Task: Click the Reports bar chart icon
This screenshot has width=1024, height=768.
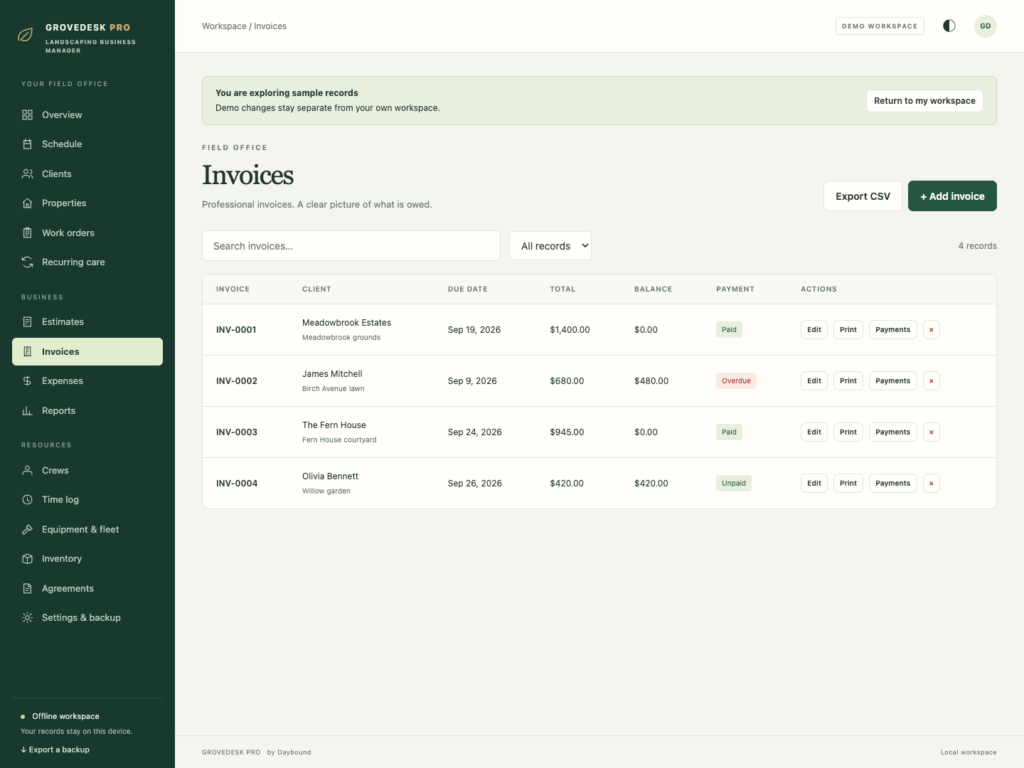Action: 27,411
